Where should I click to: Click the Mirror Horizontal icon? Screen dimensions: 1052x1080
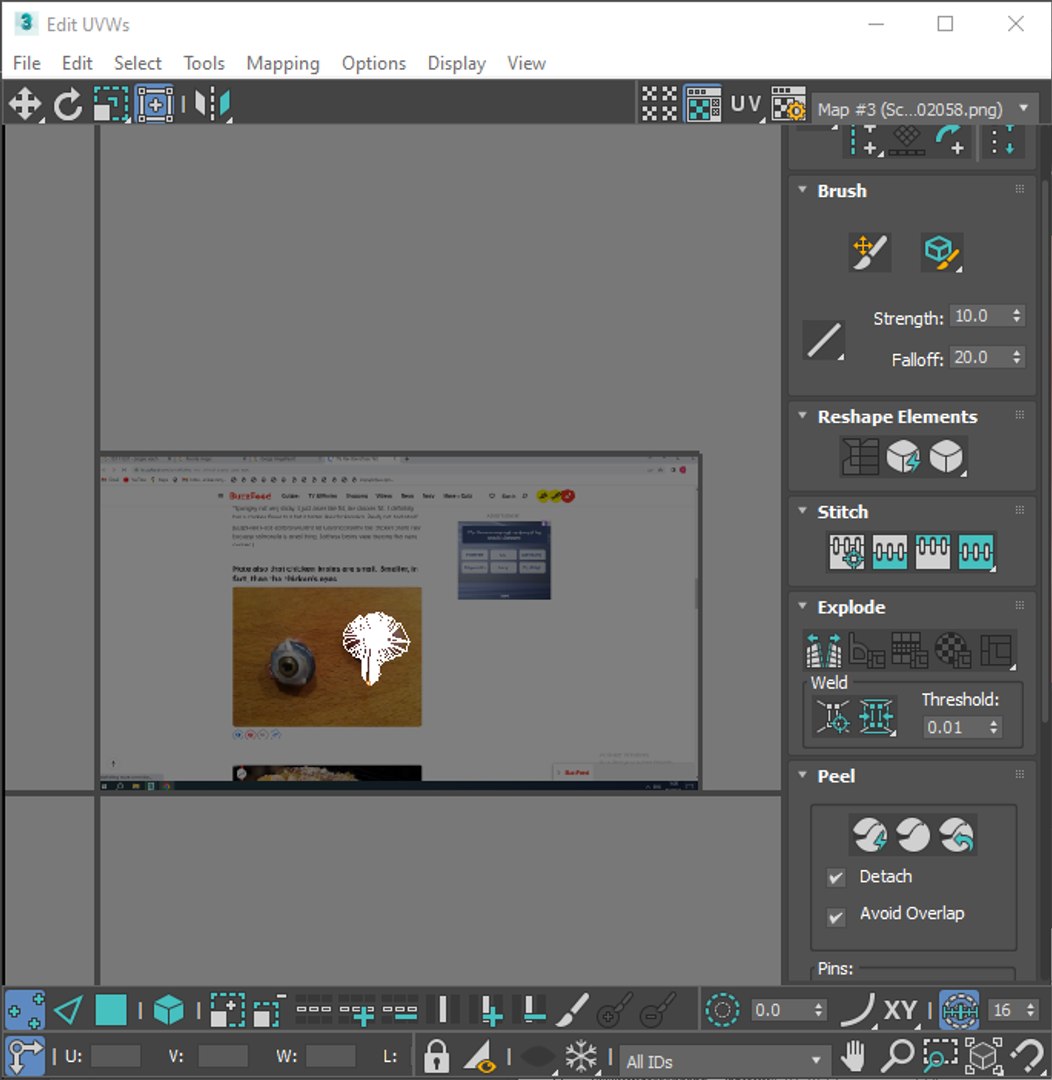click(212, 105)
